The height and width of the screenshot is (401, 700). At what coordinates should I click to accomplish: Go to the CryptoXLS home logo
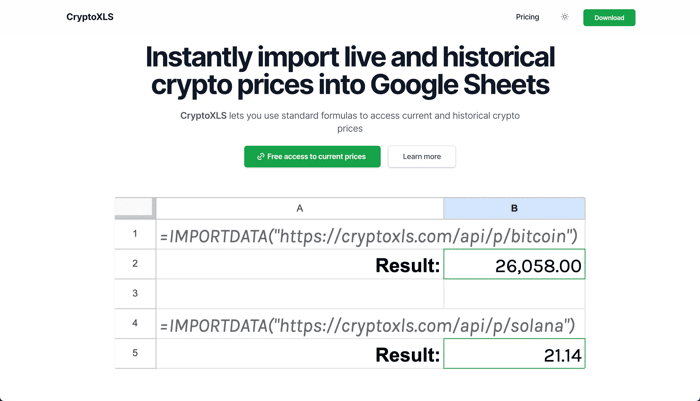[90, 17]
